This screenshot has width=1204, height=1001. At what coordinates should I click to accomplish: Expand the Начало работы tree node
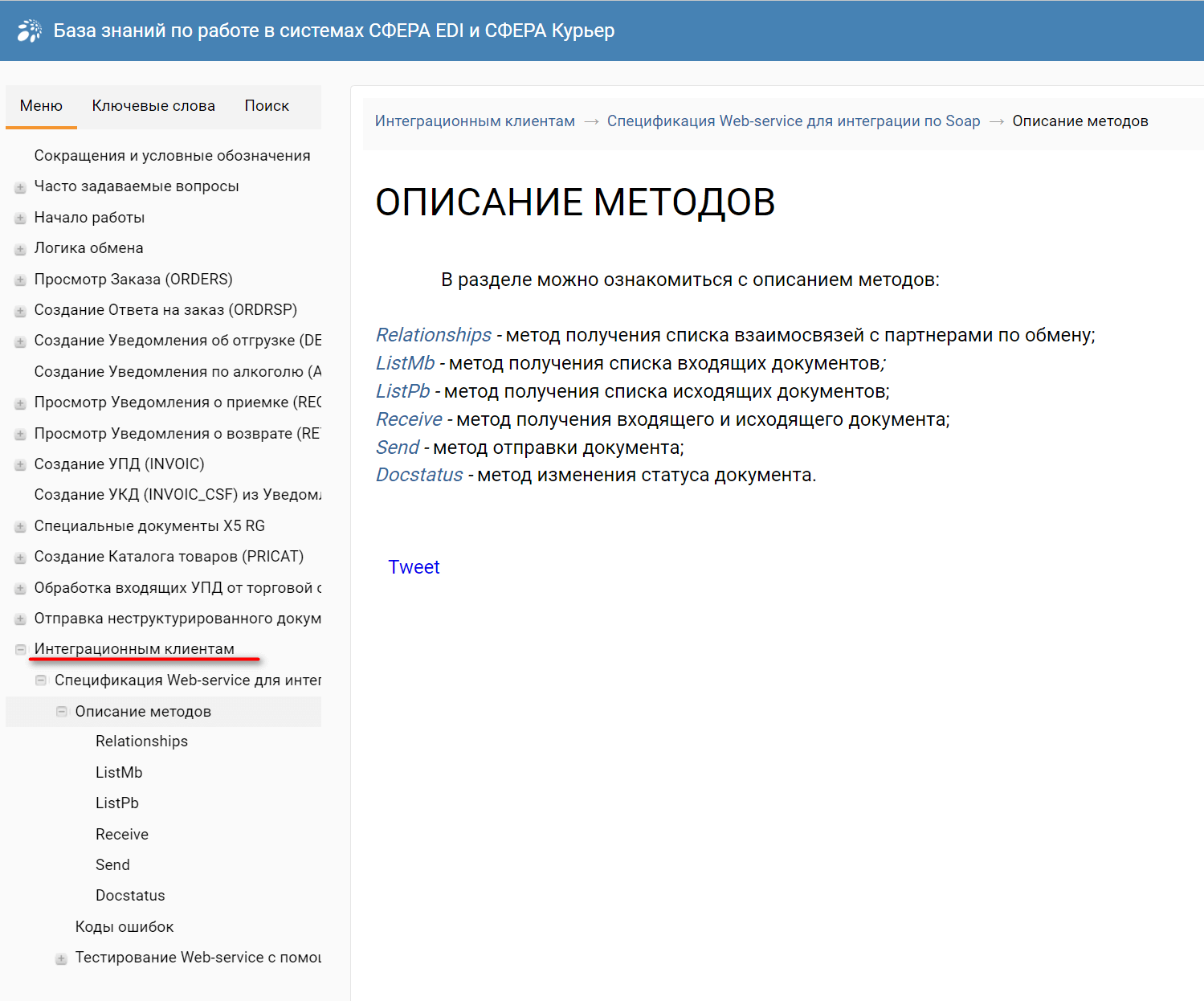coord(21,219)
